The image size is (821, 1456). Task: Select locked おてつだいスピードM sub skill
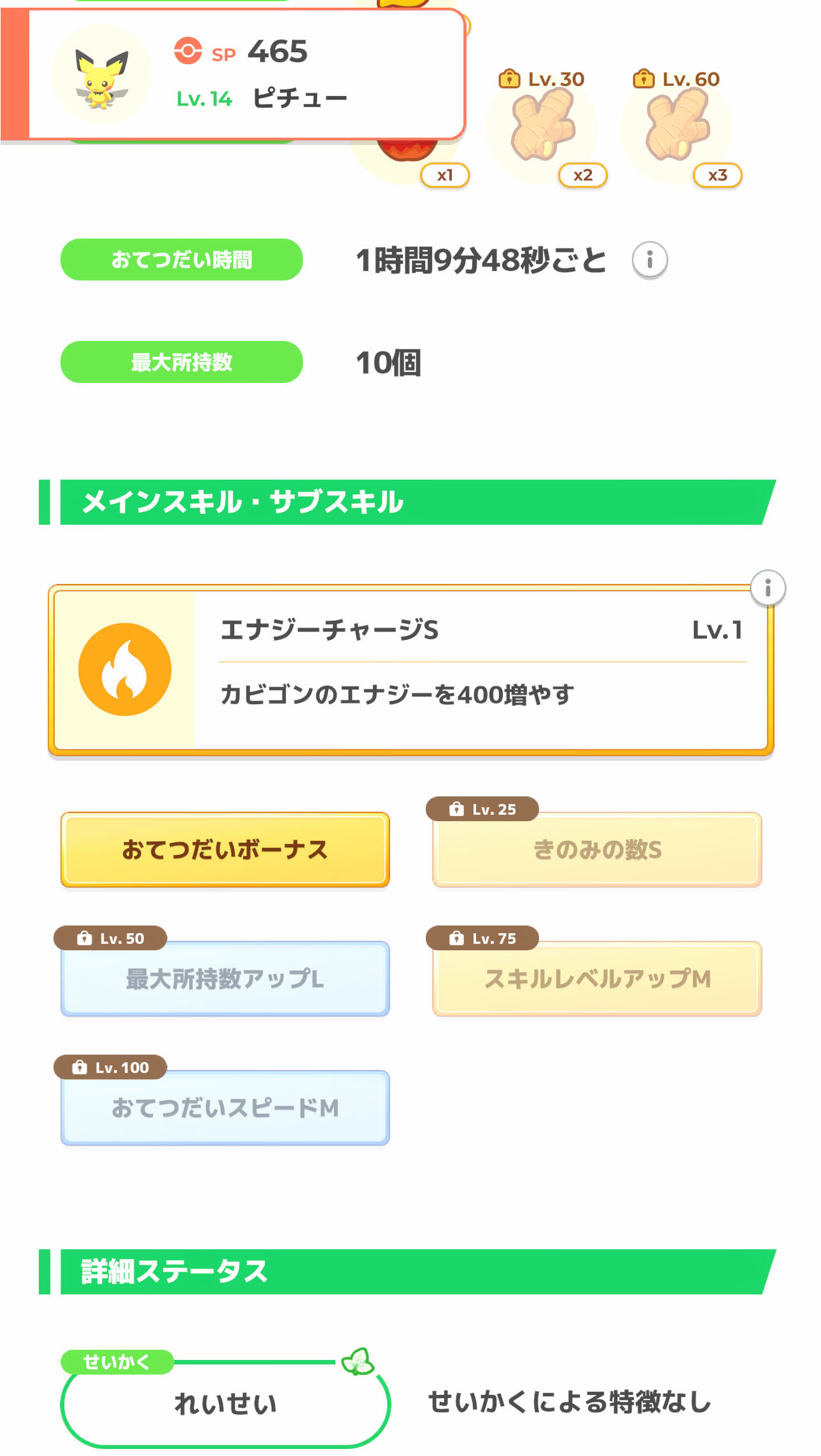point(225,1108)
